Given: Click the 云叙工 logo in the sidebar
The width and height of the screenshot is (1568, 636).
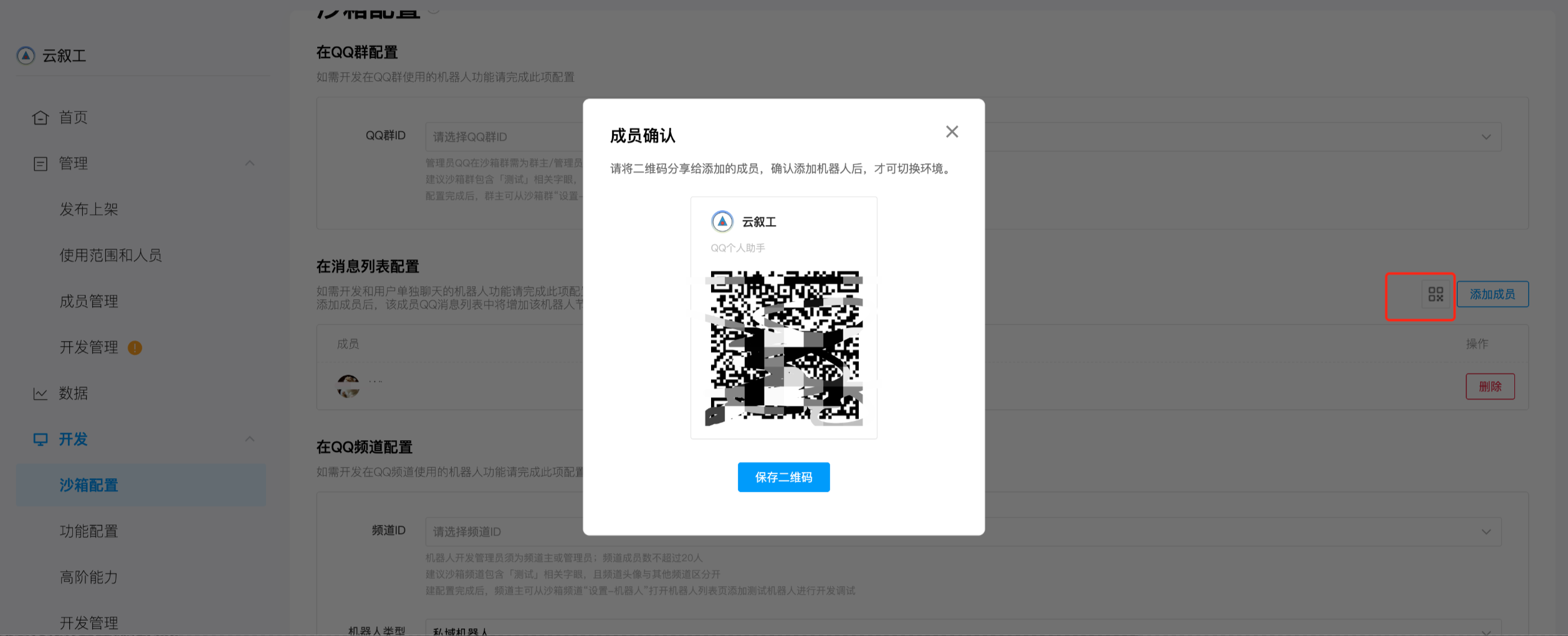Looking at the screenshot, I should [26, 55].
